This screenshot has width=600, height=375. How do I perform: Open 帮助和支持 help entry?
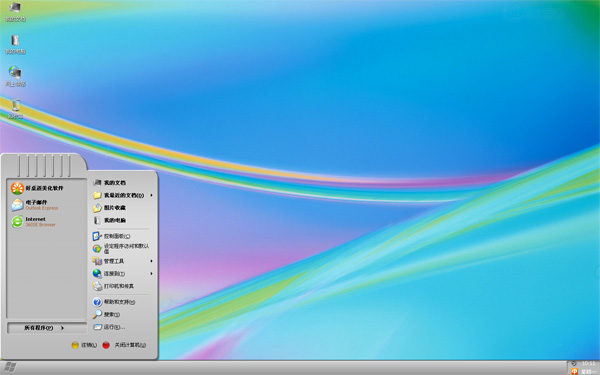114,302
